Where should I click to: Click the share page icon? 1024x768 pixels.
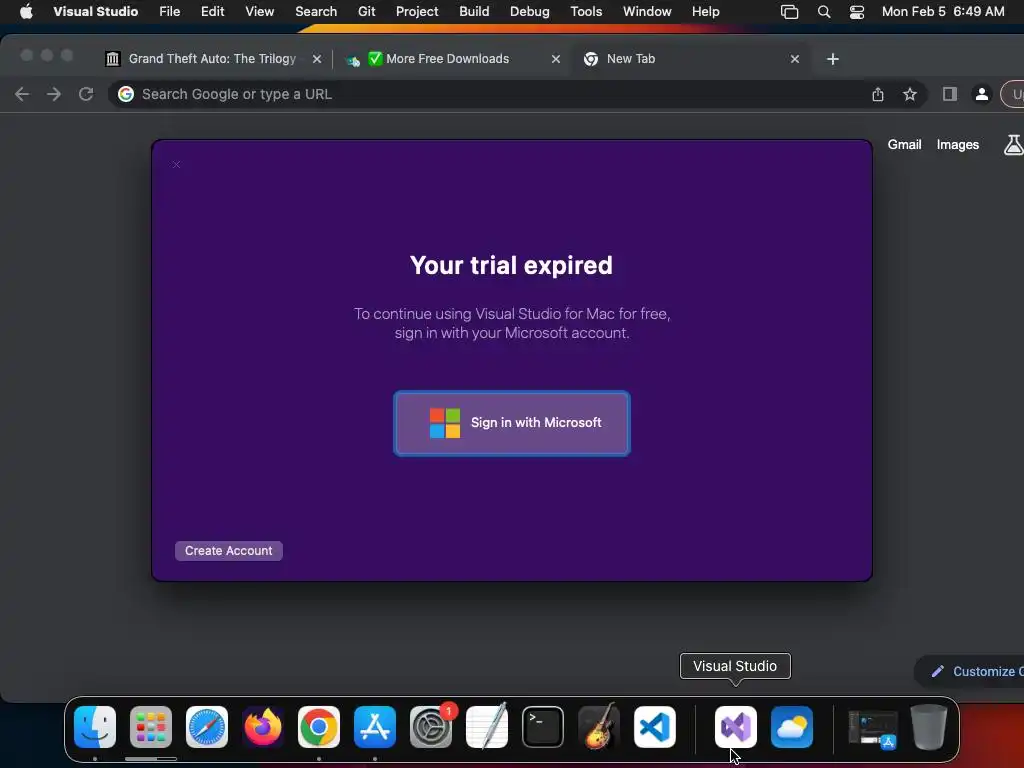[x=878, y=95]
